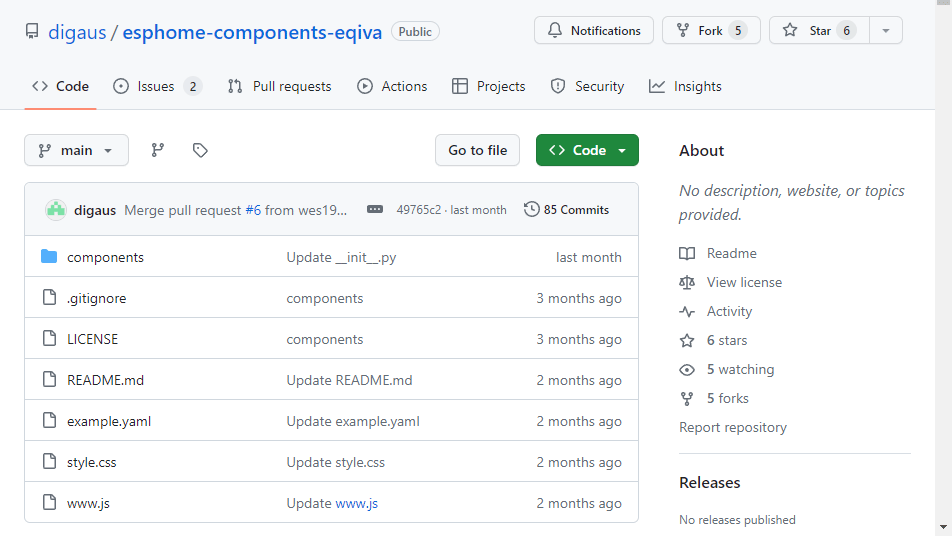Click the README.md file icon
This screenshot has height=536, width=952.
pyautogui.click(x=49, y=379)
